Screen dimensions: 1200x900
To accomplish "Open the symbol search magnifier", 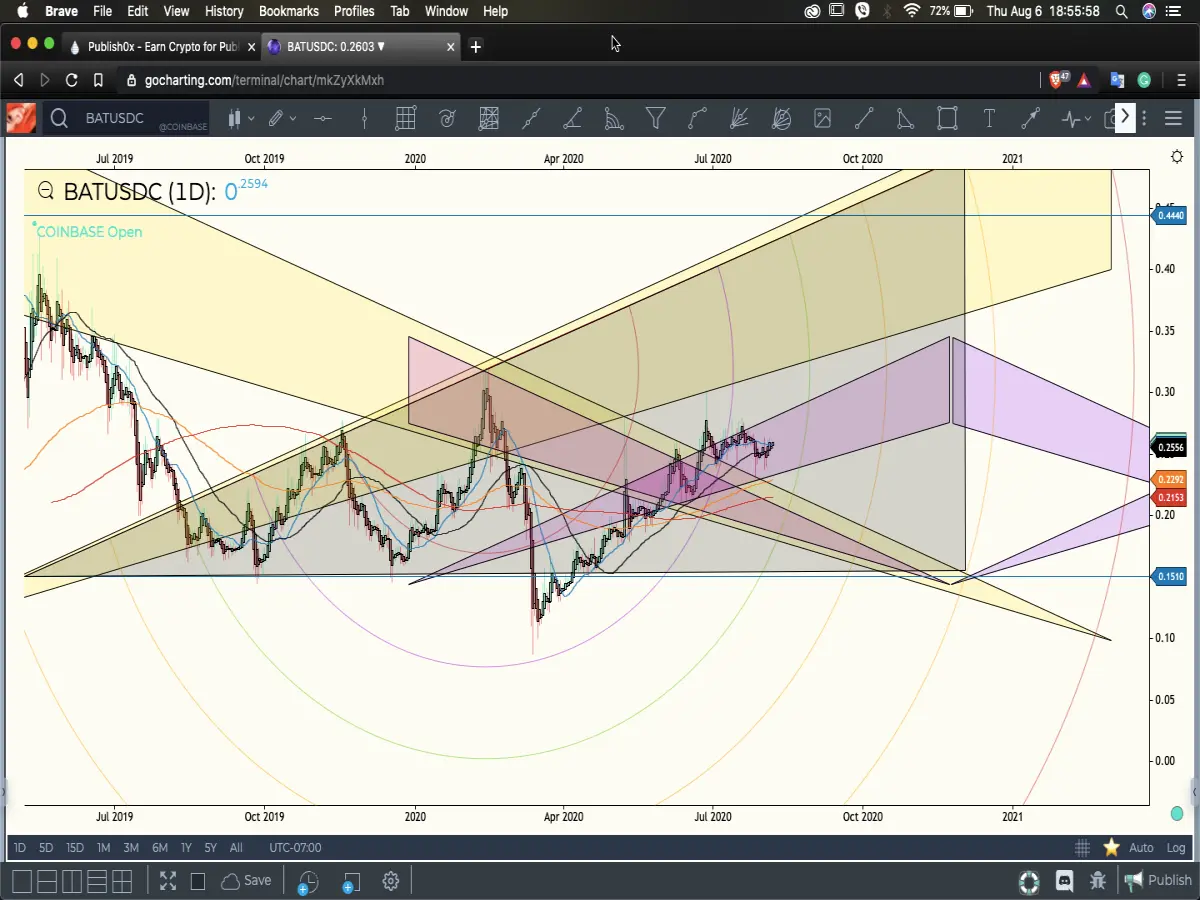I will (x=59, y=119).
